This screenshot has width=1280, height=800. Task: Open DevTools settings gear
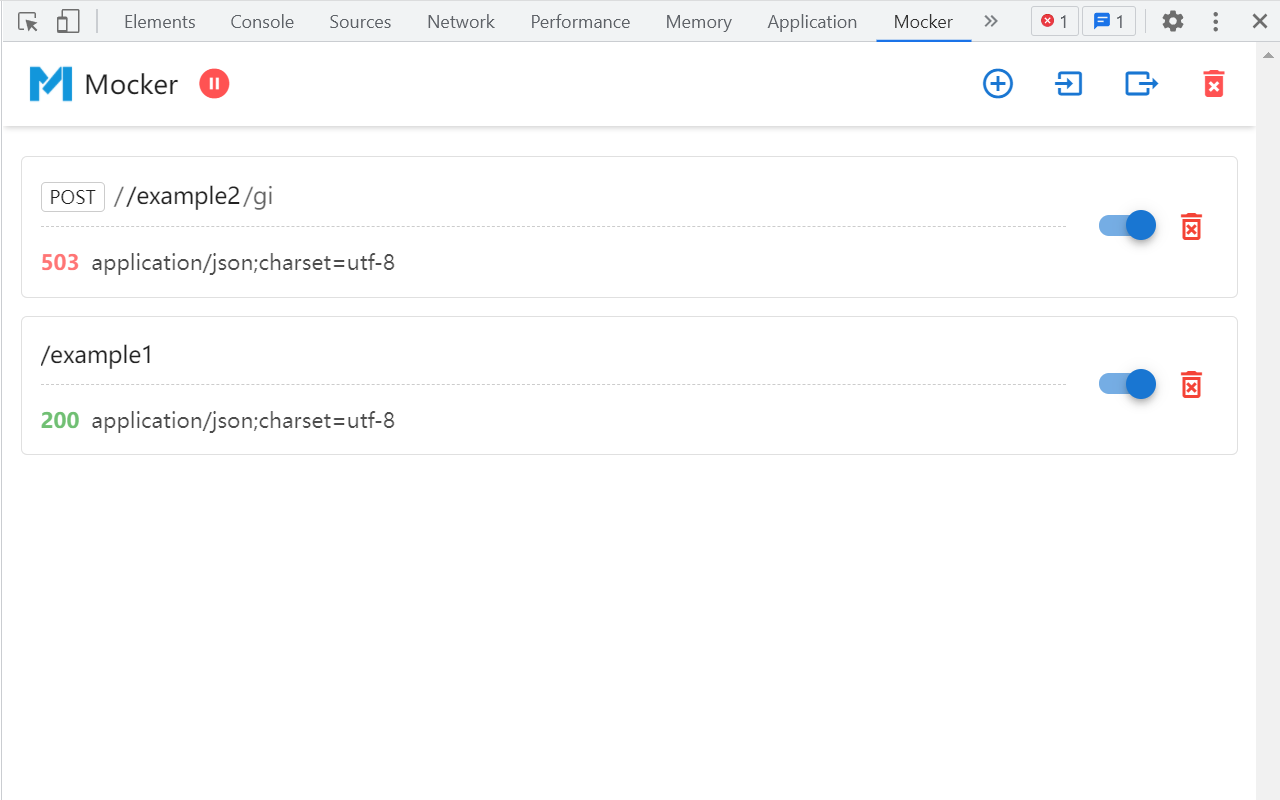1172,21
